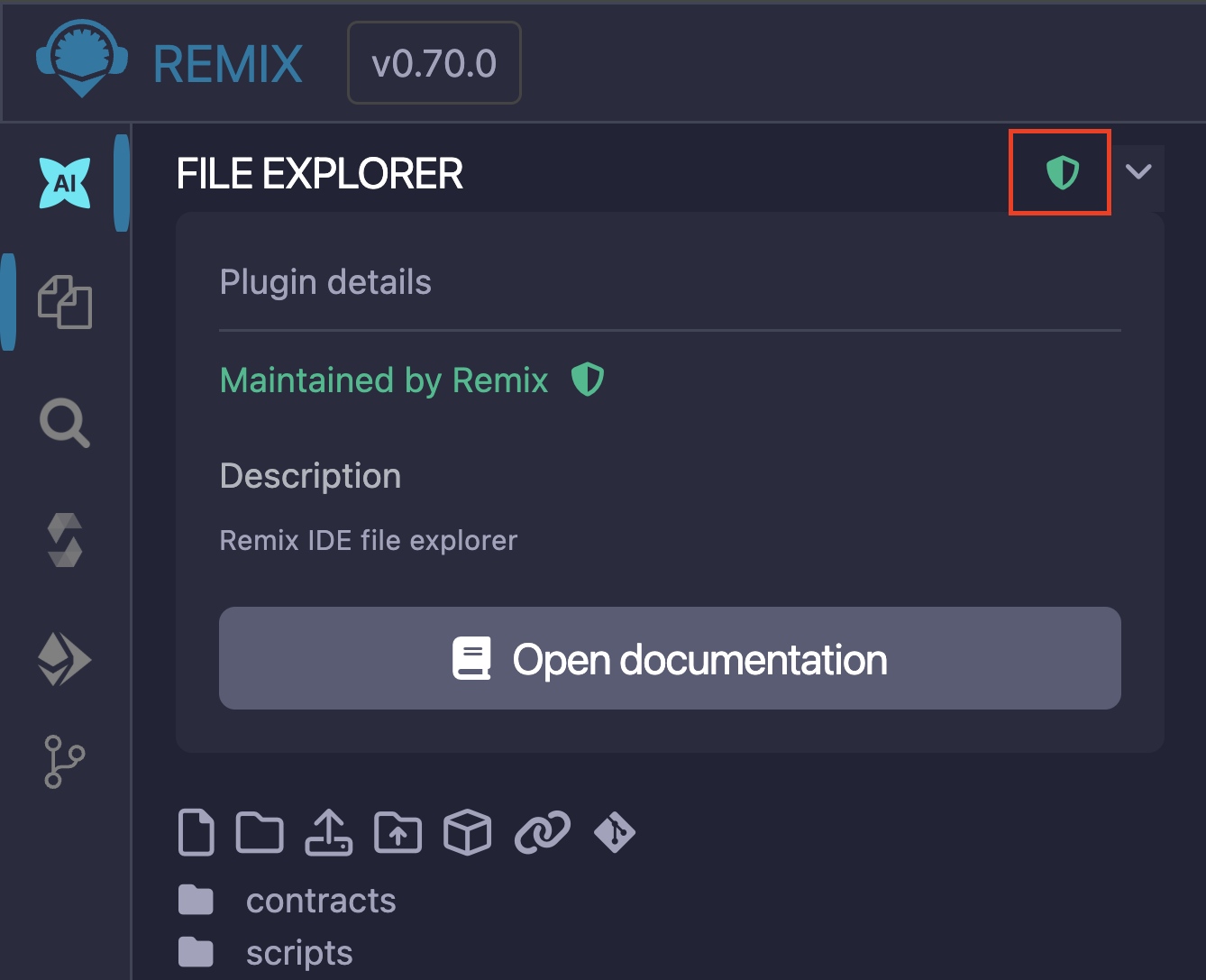Upload a folder into workspace

click(x=397, y=832)
